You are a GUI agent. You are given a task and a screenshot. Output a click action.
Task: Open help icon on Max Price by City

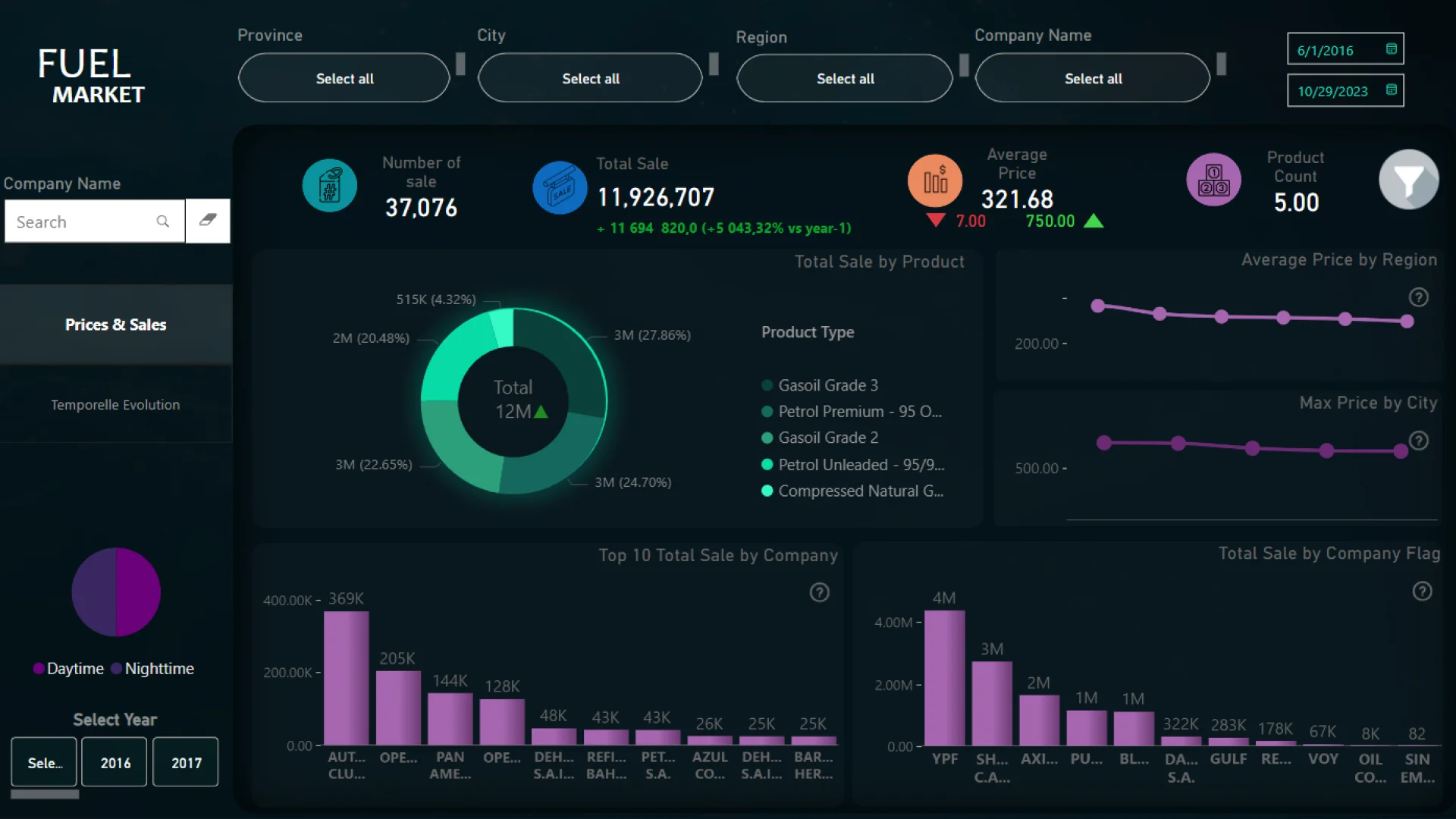(x=1418, y=441)
